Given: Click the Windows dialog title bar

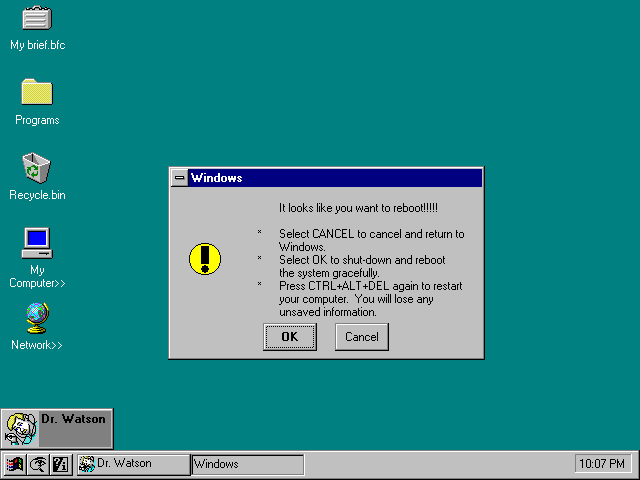Looking at the screenshot, I should coord(335,178).
